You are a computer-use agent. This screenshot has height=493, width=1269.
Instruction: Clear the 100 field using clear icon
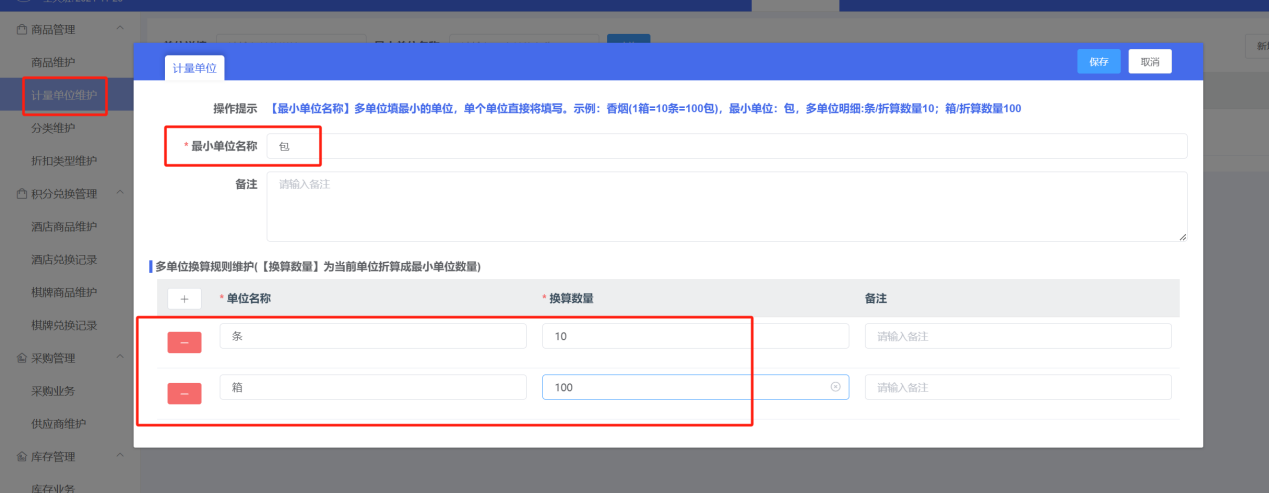(836, 387)
